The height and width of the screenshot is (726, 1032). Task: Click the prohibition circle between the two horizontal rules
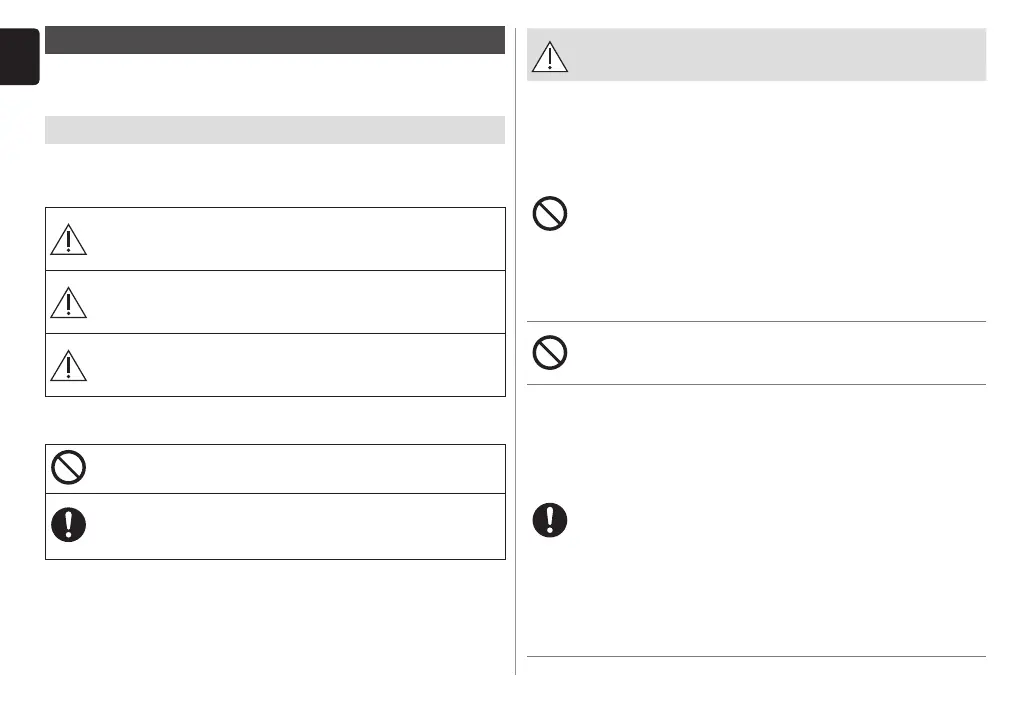coord(550,353)
